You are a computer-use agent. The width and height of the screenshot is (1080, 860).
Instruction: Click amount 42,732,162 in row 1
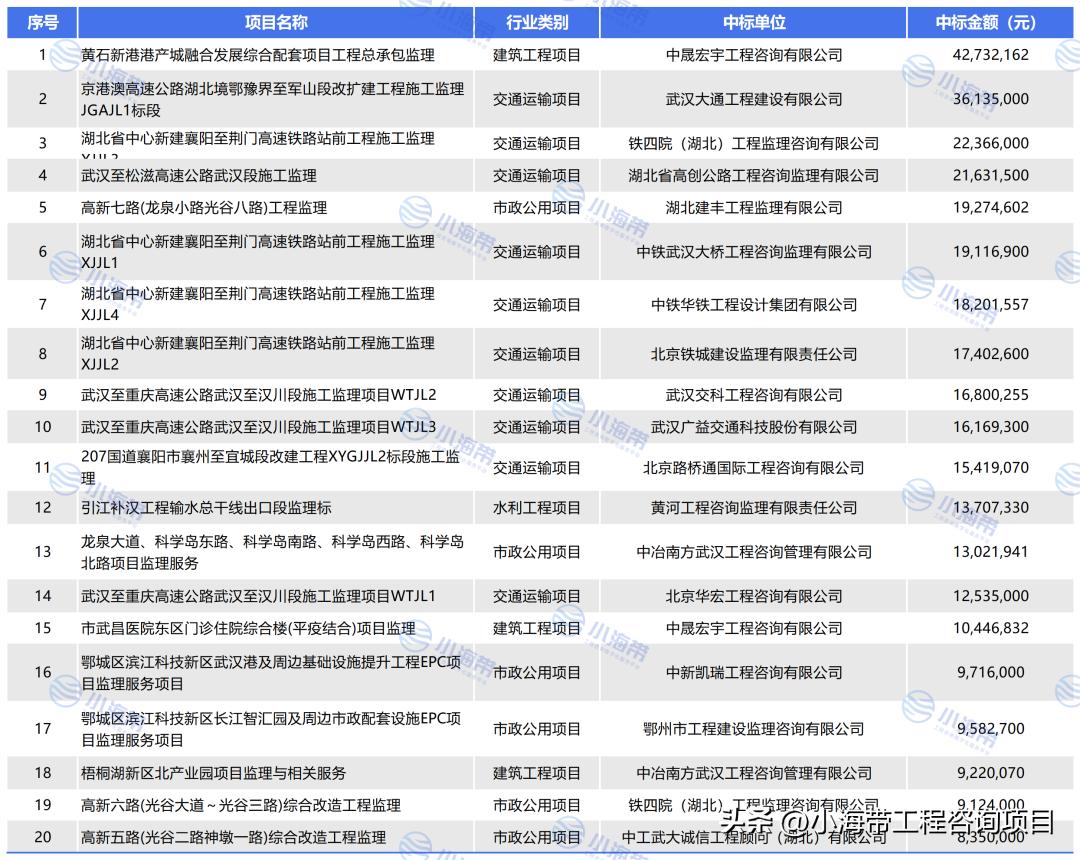(x=989, y=56)
